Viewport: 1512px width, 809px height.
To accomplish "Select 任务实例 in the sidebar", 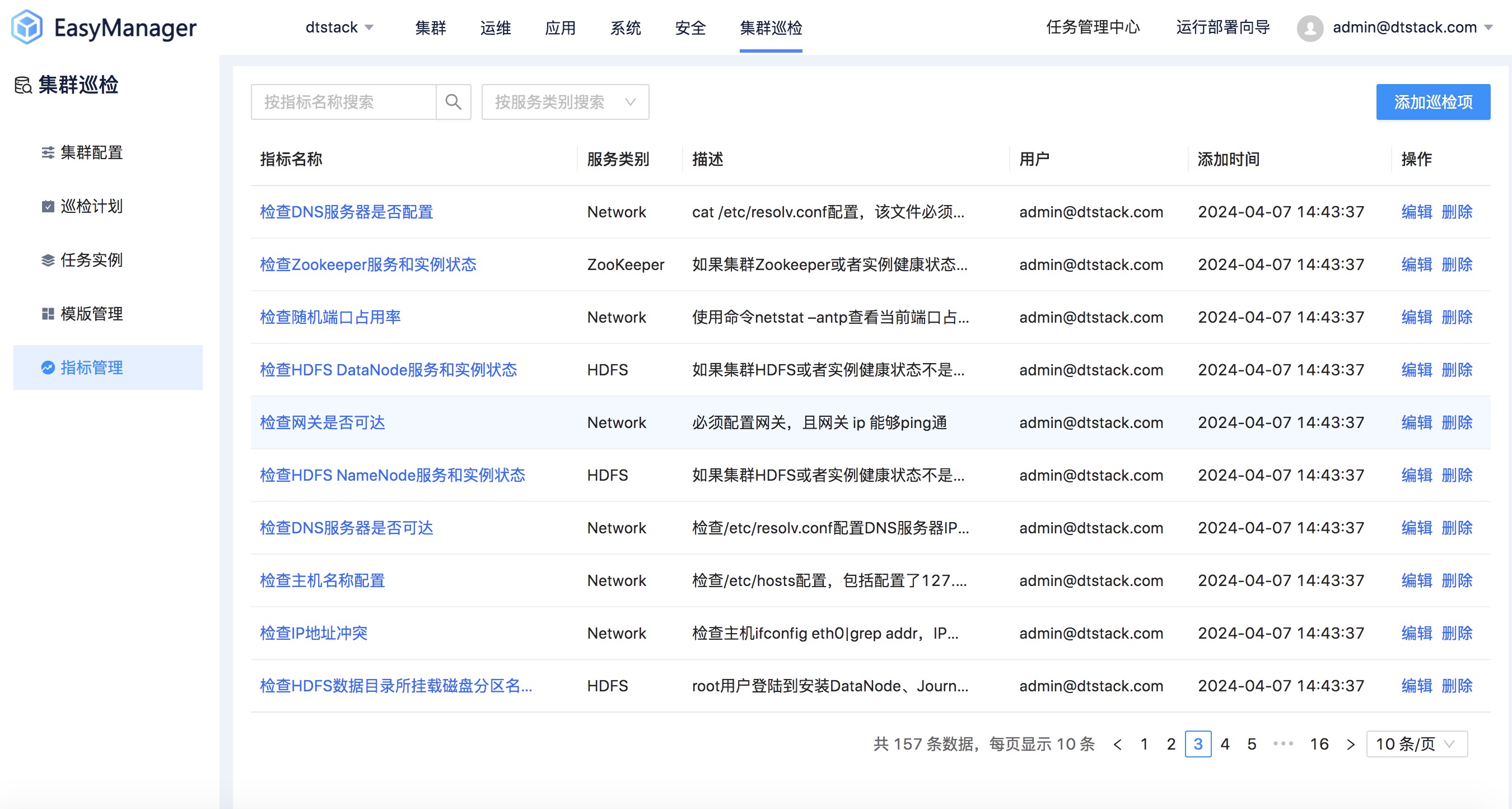I will pyautogui.click(x=108, y=260).
